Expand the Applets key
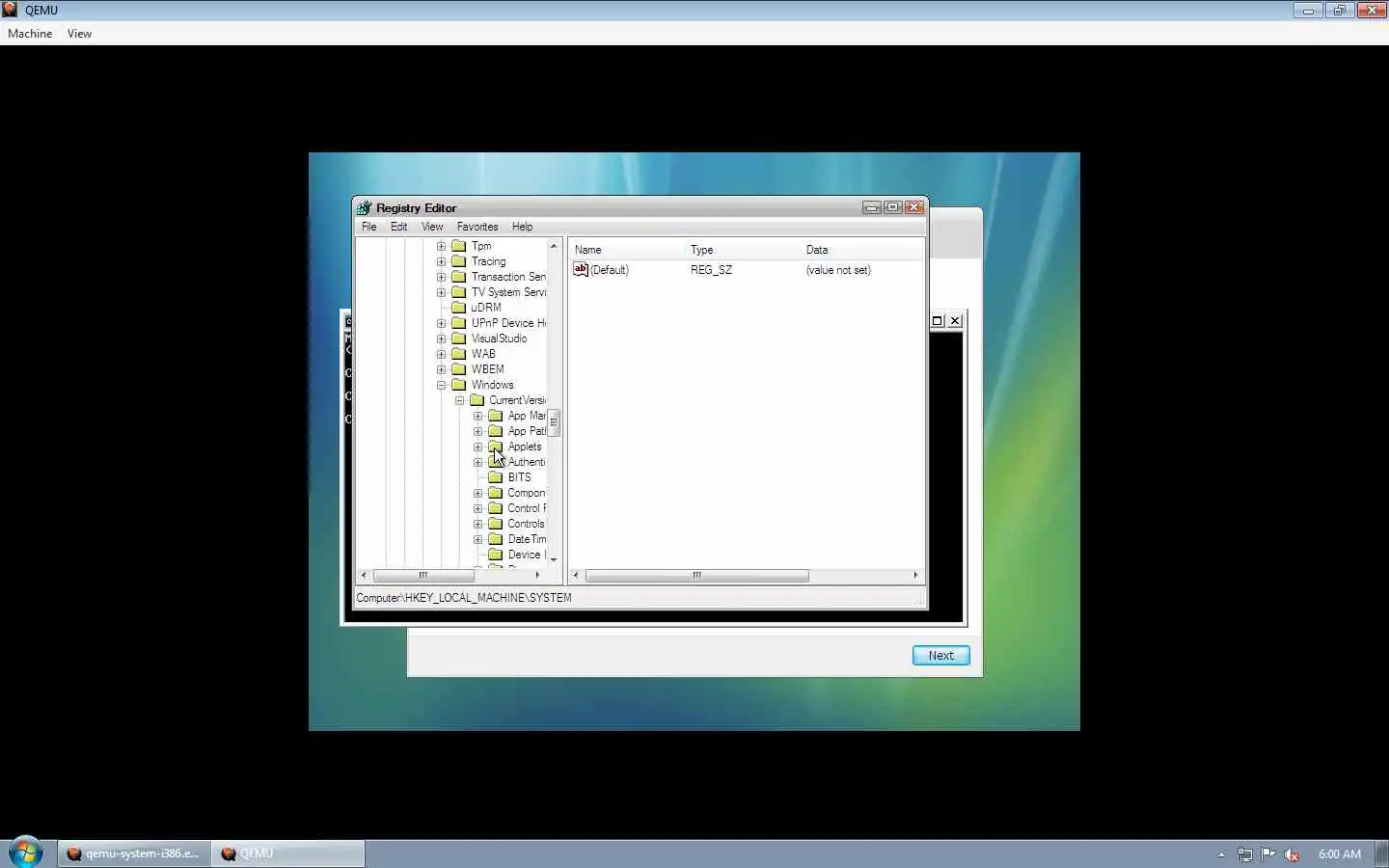 (478, 447)
